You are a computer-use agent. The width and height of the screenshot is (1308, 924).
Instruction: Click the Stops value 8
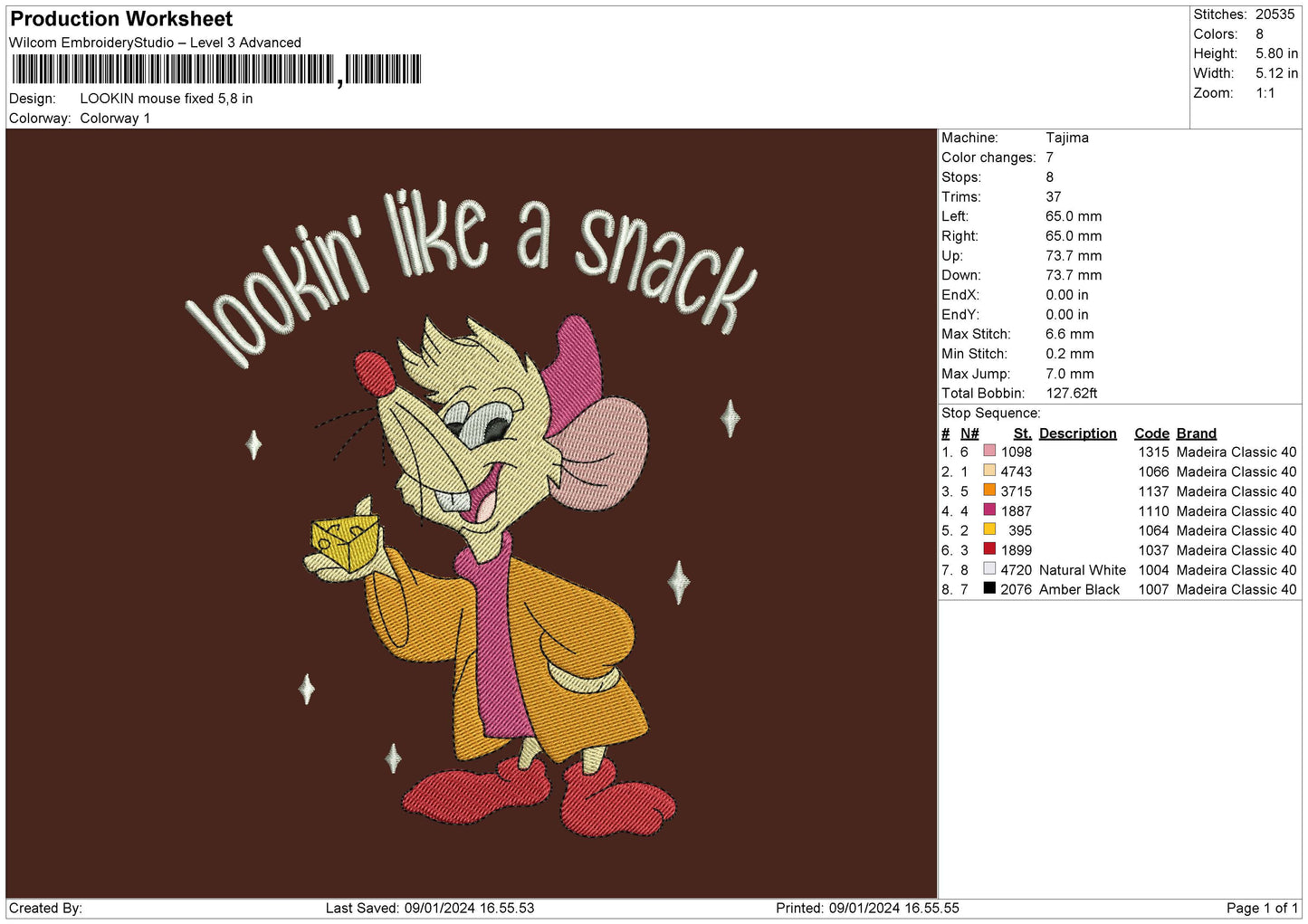(x=1050, y=177)
